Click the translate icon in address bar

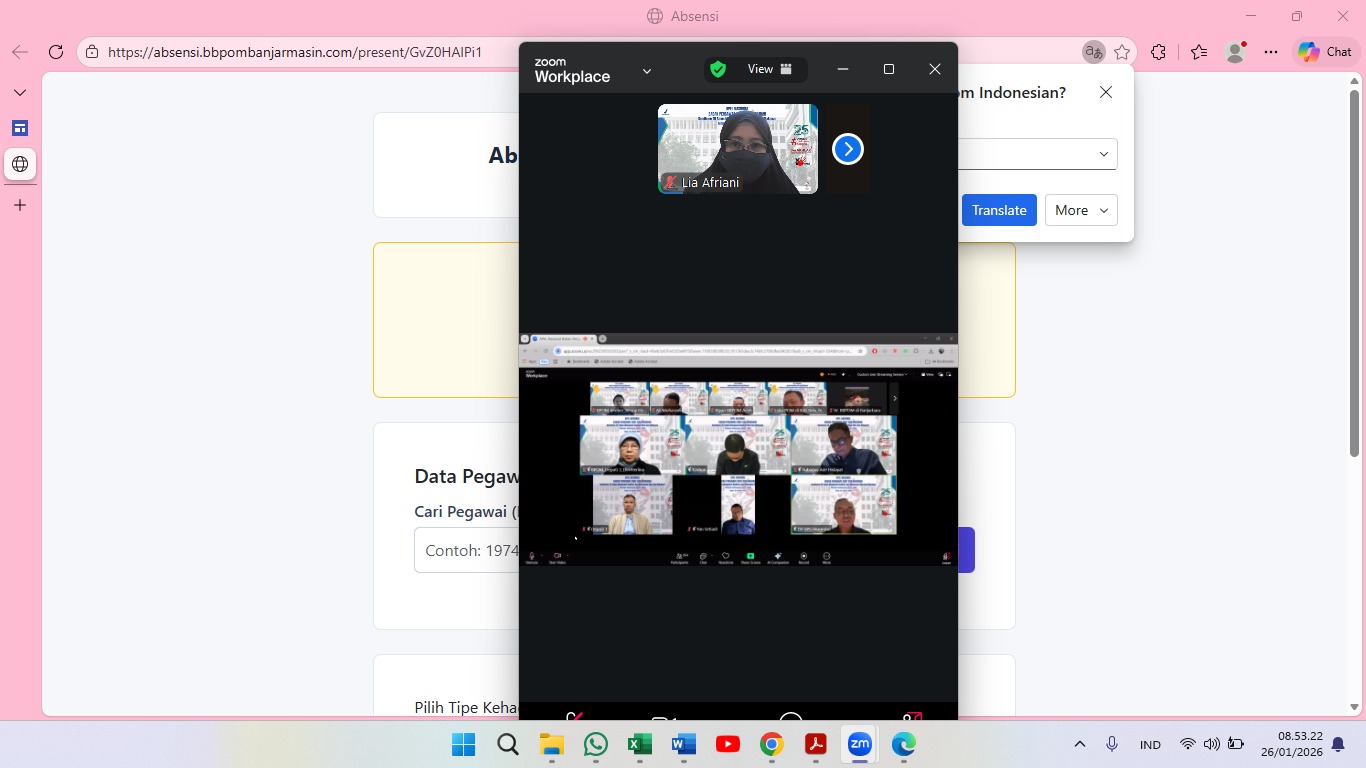coord(1093,52)
